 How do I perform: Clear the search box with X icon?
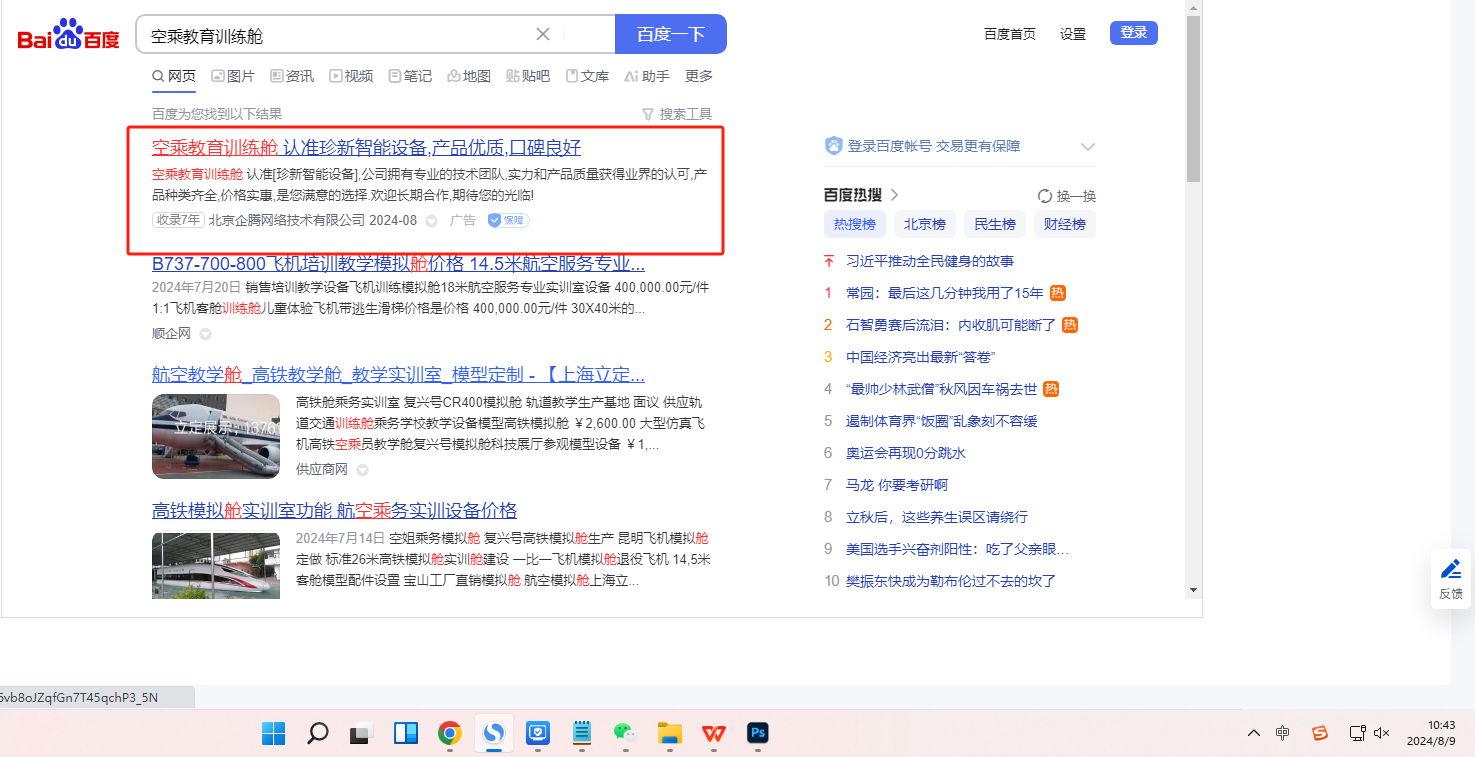coord(543,34)
